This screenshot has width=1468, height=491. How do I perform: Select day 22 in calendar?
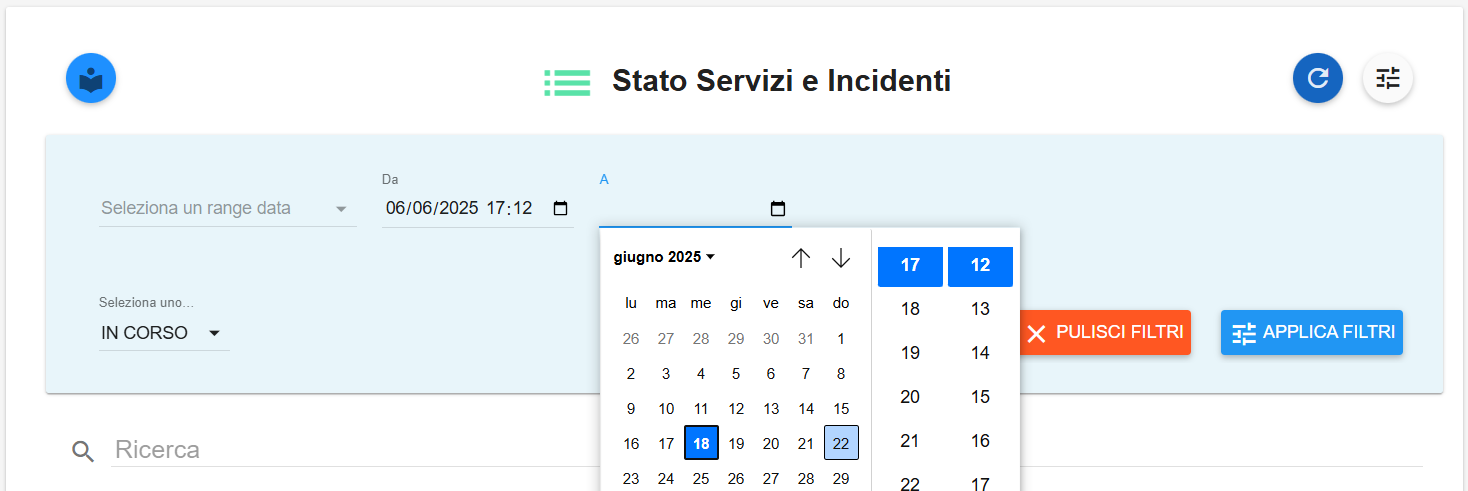841,443
